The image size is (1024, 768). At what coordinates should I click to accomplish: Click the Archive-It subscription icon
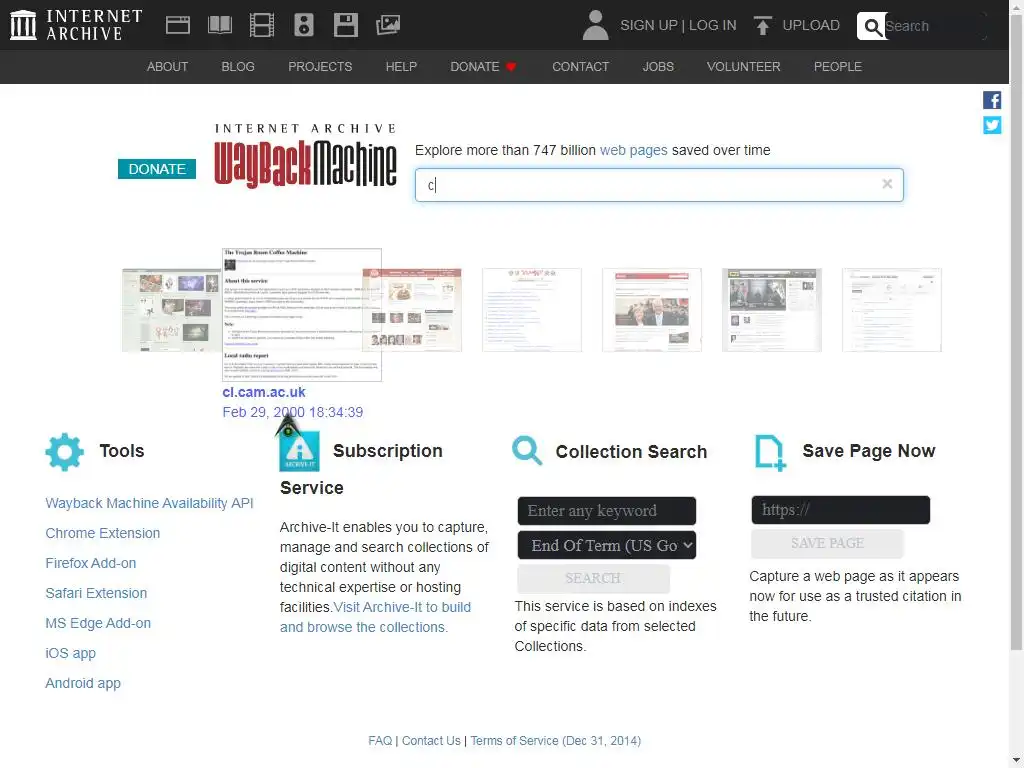click(x=299, y=451)
